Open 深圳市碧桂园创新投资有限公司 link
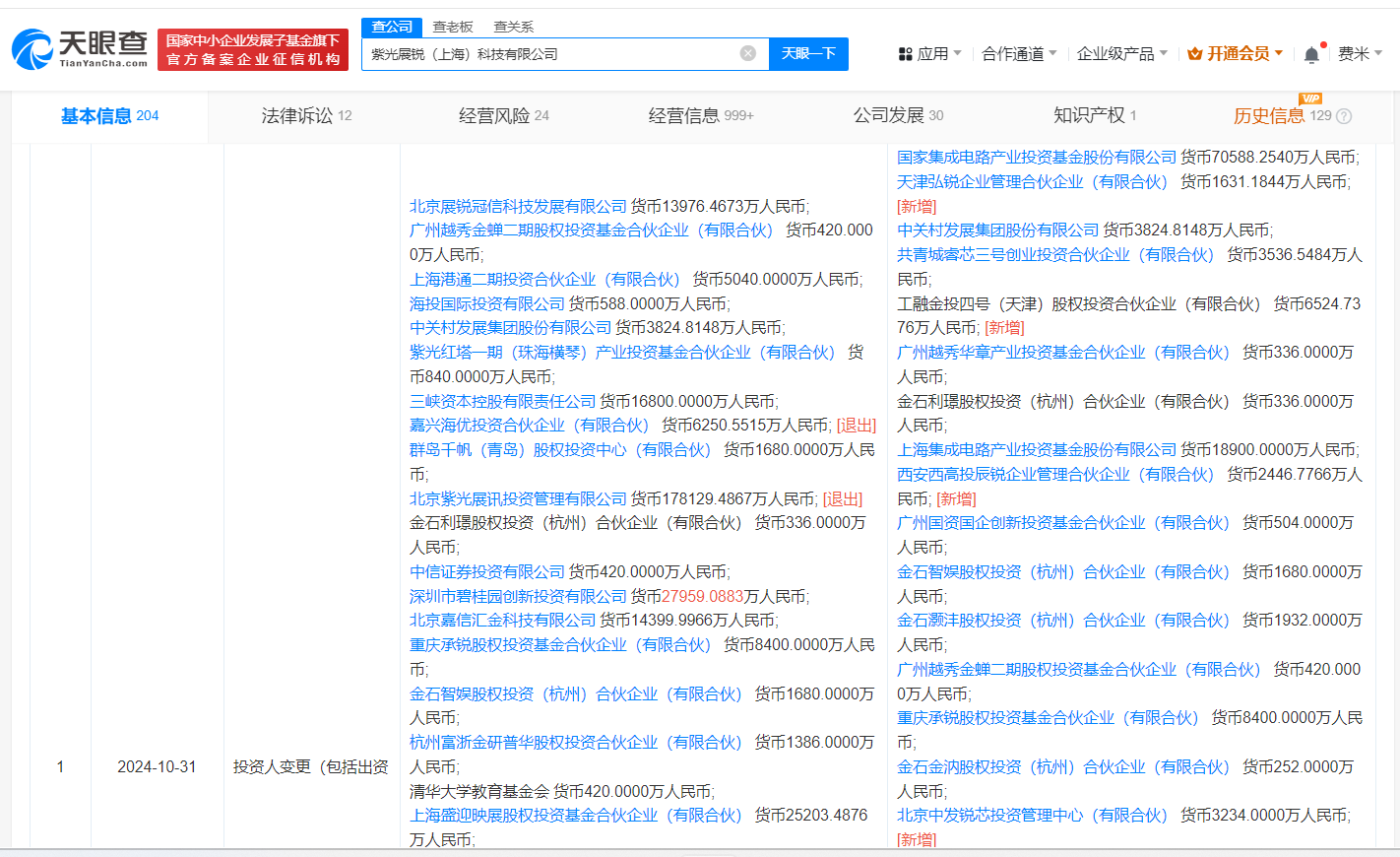Screen dimensions: 1400x857 (x=518, y=597)
